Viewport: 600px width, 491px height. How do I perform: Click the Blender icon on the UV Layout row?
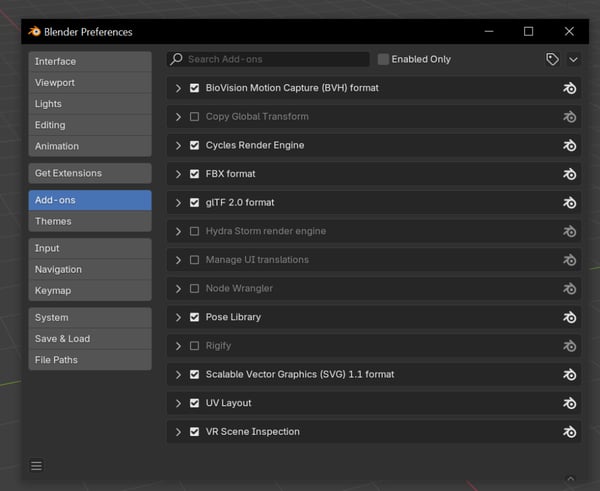click(569, 404)
